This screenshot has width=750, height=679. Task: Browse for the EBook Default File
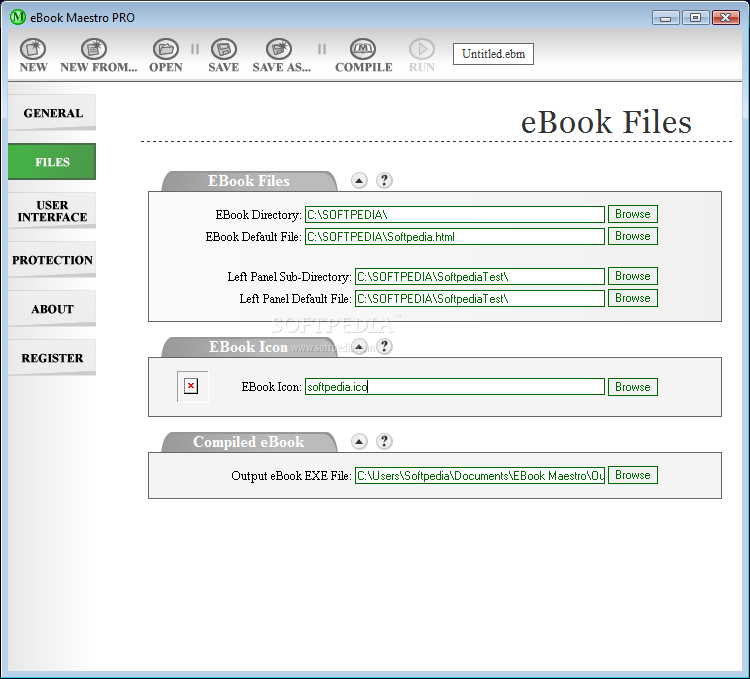click(x=633, y=236)
